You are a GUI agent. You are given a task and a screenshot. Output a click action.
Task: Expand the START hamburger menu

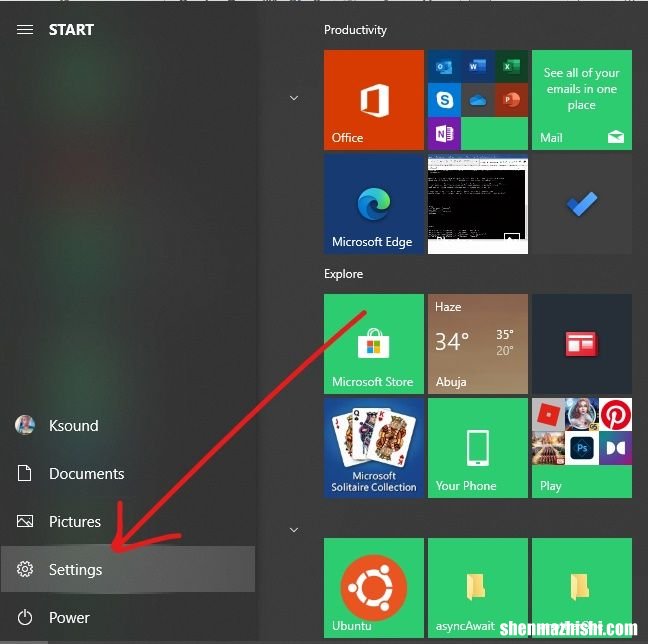coord(25,30)
